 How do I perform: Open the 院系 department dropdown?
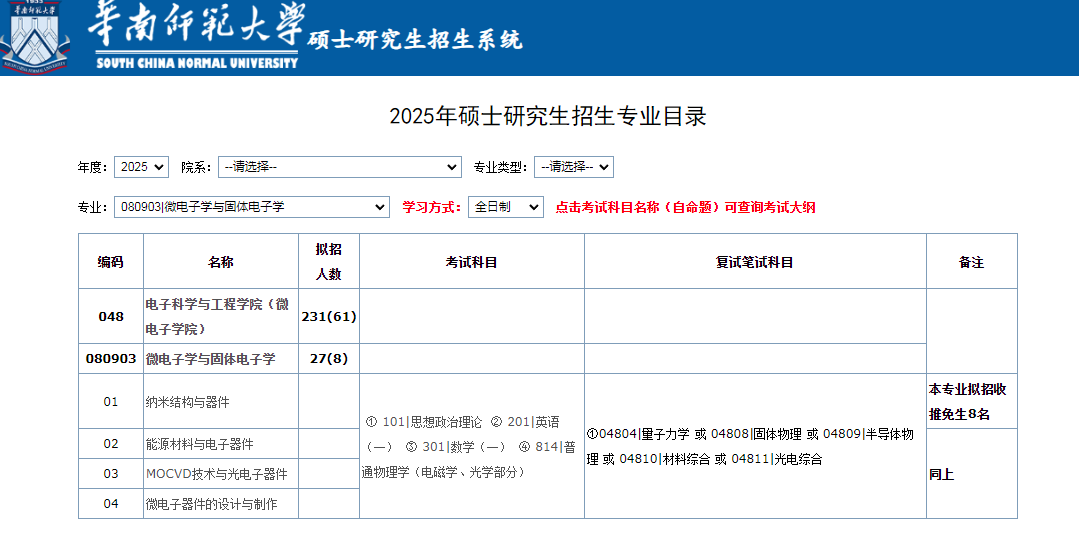tap(340, 167)
